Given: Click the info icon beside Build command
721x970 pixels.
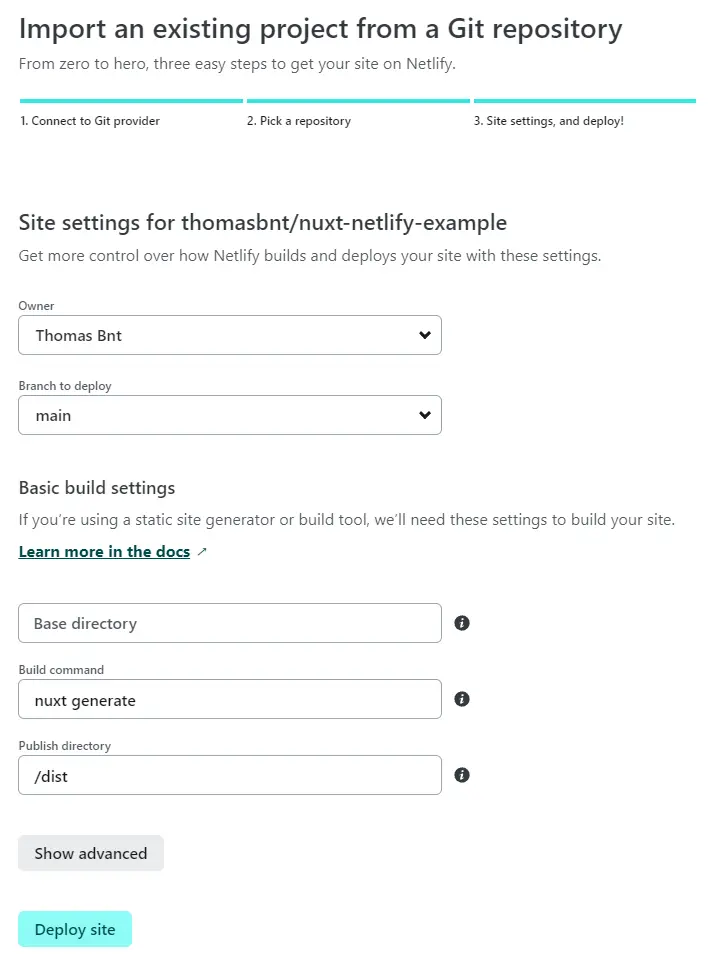Looking at the screenshot, I should [x=462, y=699].
